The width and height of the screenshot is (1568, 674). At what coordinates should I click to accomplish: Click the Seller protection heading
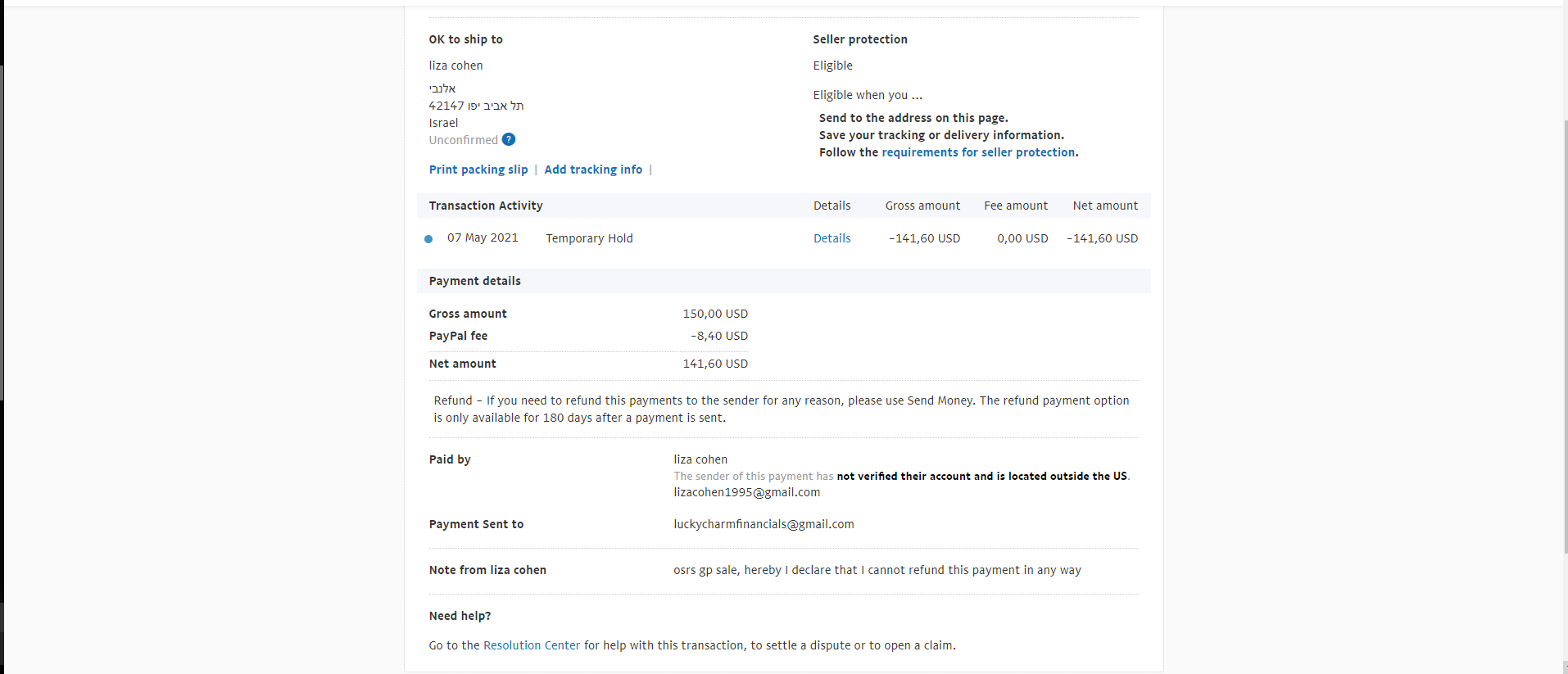click(860, 39)
